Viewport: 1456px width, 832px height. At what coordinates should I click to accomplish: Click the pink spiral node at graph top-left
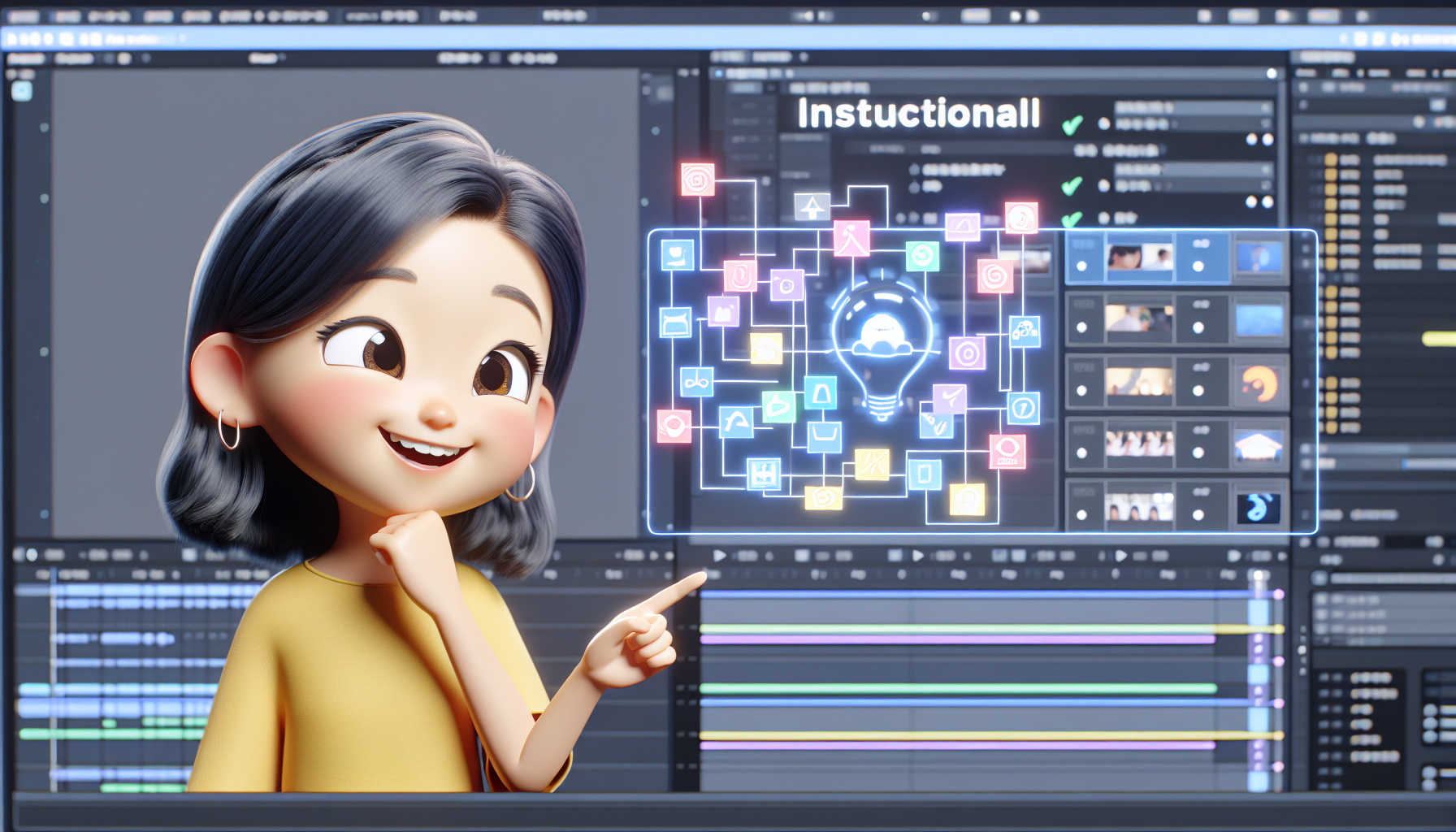click(697, 180)
